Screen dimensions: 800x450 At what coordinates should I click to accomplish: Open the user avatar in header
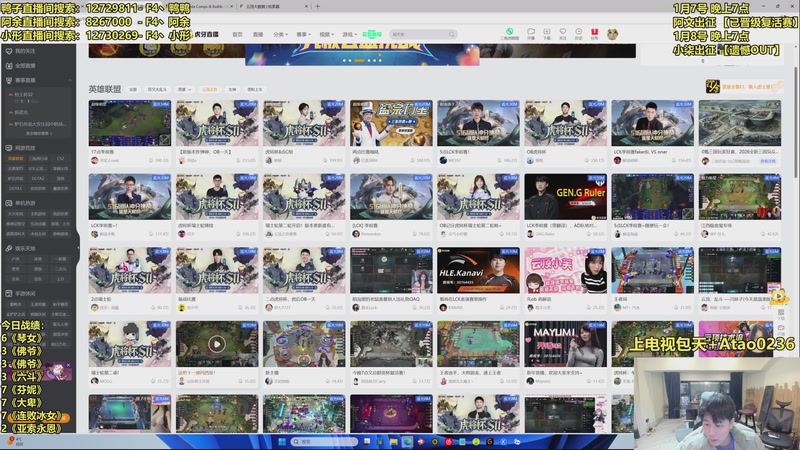click(612, 34)
